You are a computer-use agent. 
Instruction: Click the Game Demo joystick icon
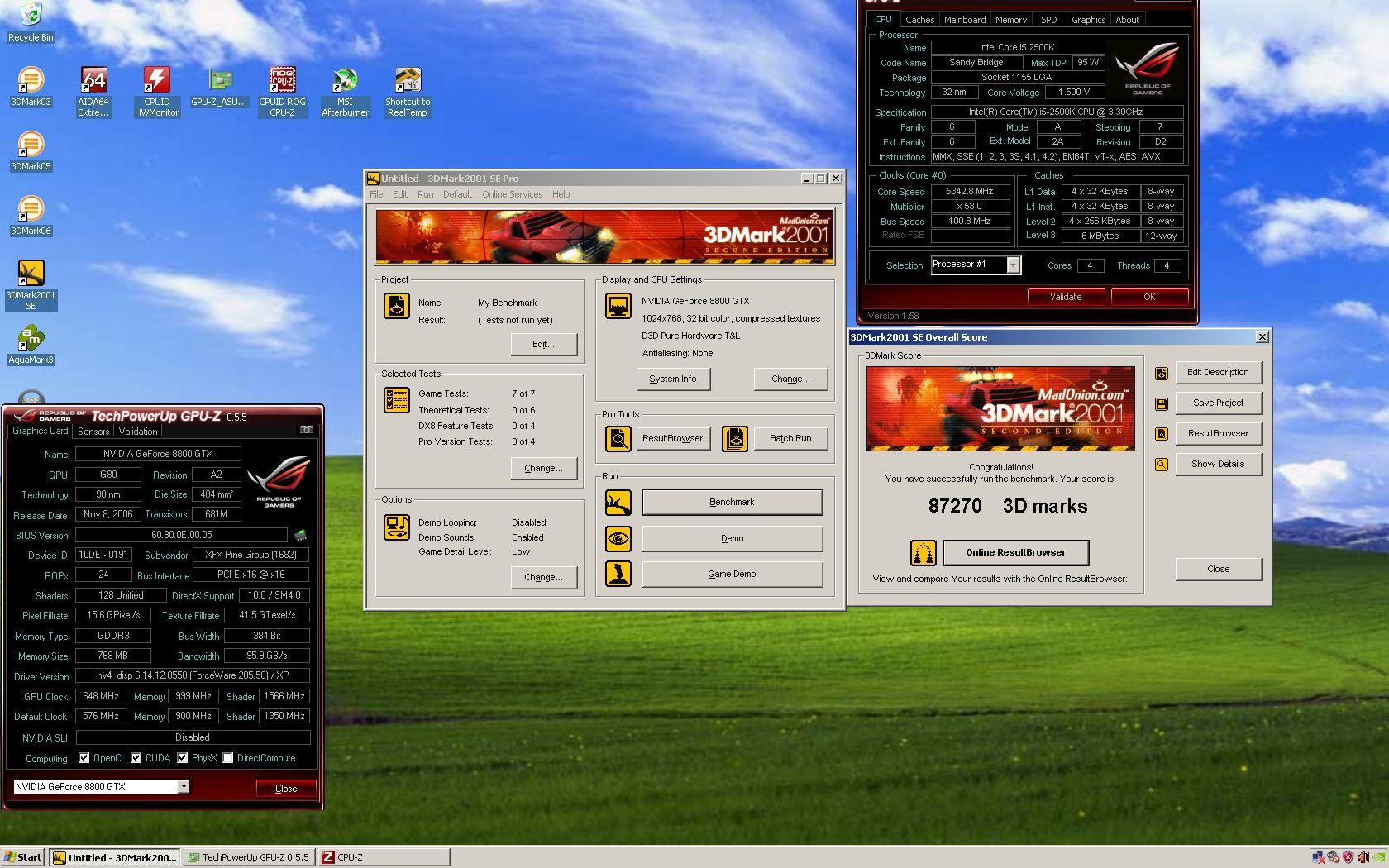(618, 573)
